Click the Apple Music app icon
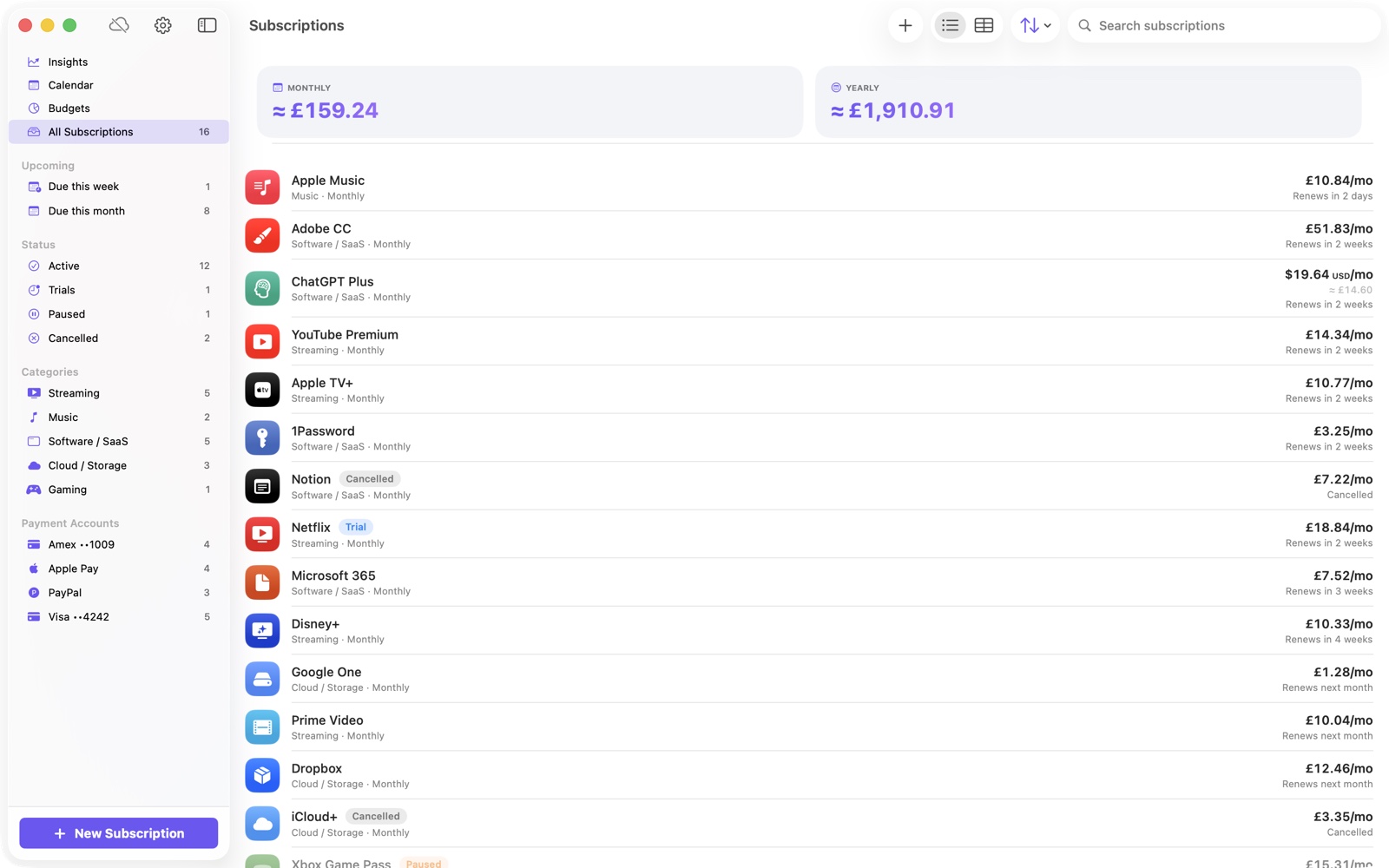Image resolution: width=1389 pixels, height=868 pixels. coord(262,187)
